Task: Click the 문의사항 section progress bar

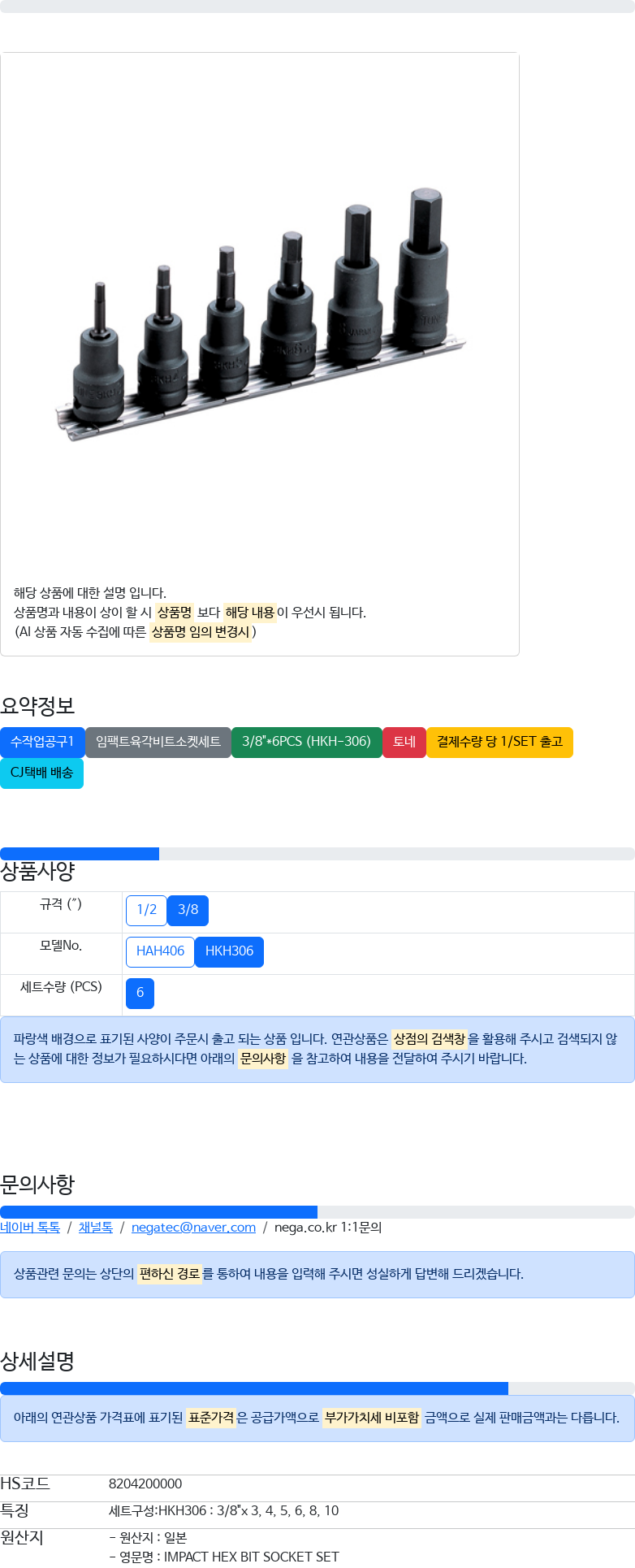Action: pyautogui.click(x=317, y=1212)
